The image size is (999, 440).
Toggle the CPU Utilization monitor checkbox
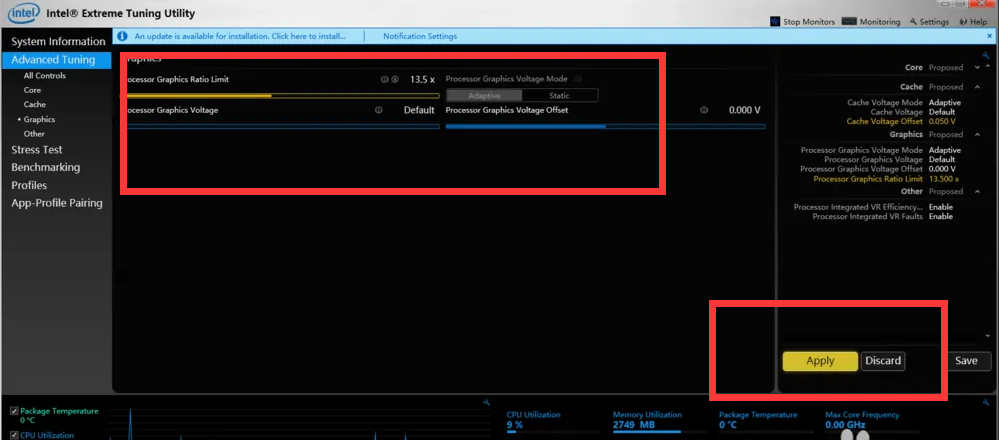[x=15, y=435]
